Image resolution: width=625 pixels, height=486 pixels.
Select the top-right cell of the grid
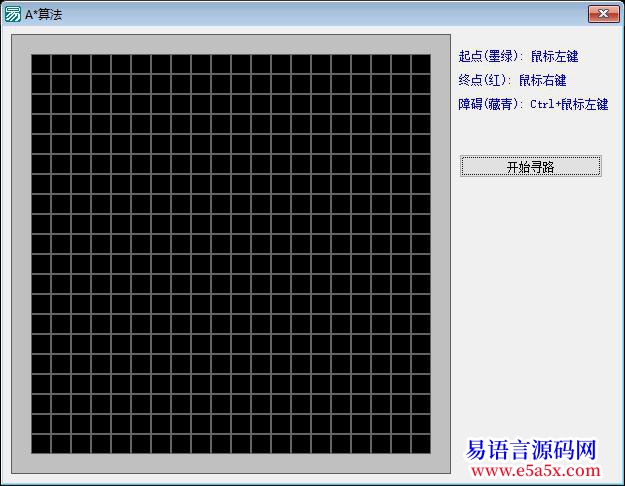[421, 64]
